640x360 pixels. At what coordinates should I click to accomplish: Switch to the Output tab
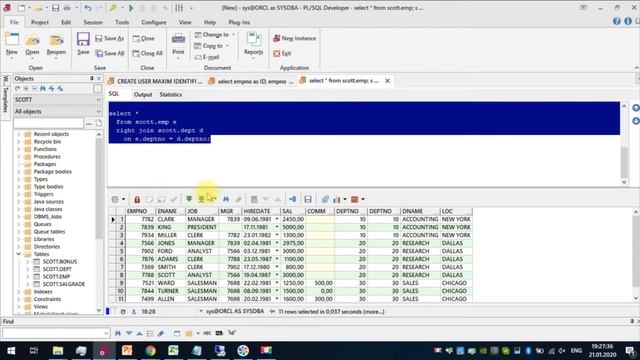pyautogui.click(x=143, y=94)
